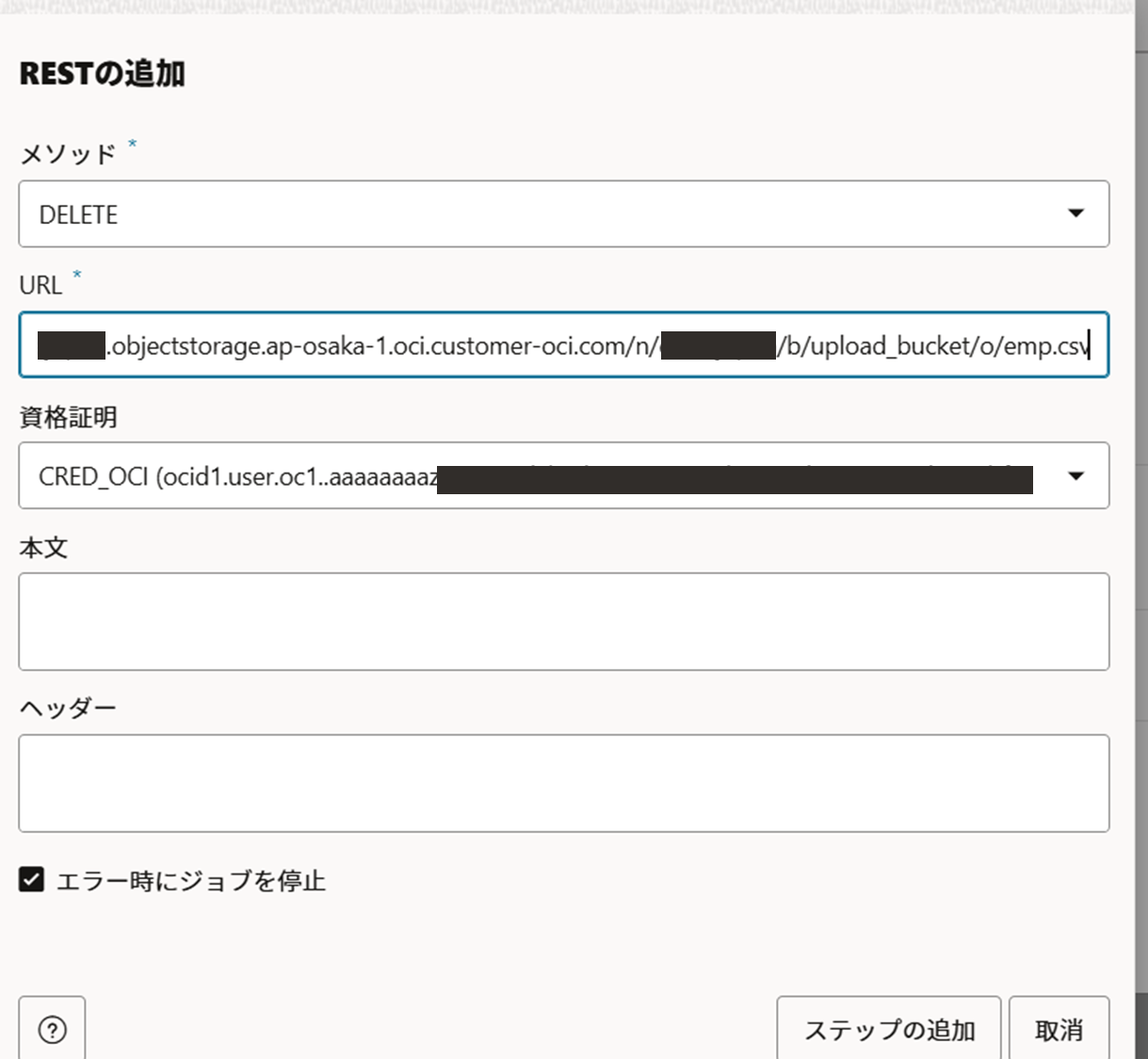Click into the 本文 text area
Image resolution: width=1148 pixels, height=1059 pixels.
click(x=563, y=622)
